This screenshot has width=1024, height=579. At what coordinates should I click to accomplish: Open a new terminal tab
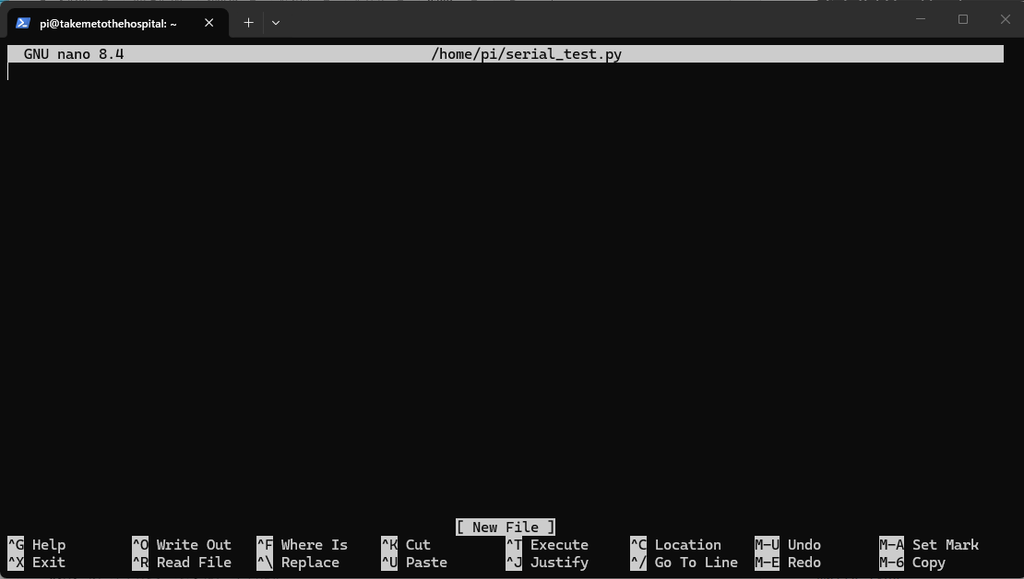tap(248, 23)
